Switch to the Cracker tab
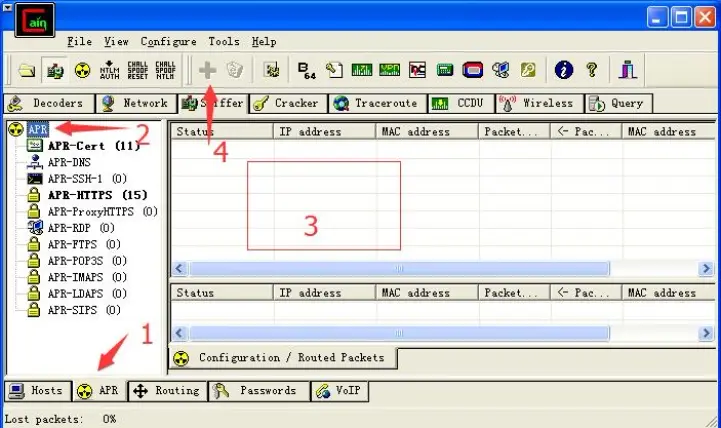 click(288, 103)
